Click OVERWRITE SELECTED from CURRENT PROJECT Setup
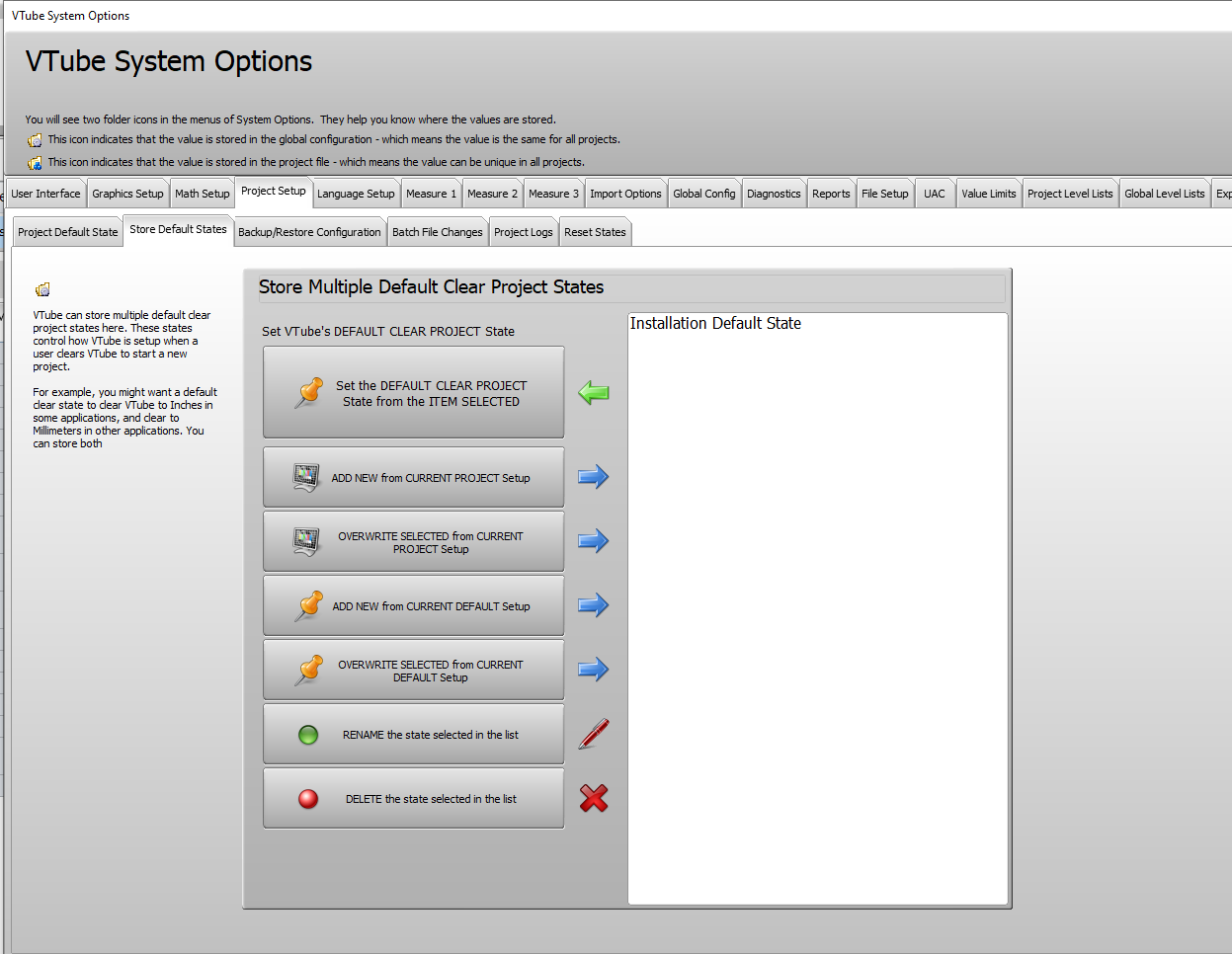 (414, 541)
